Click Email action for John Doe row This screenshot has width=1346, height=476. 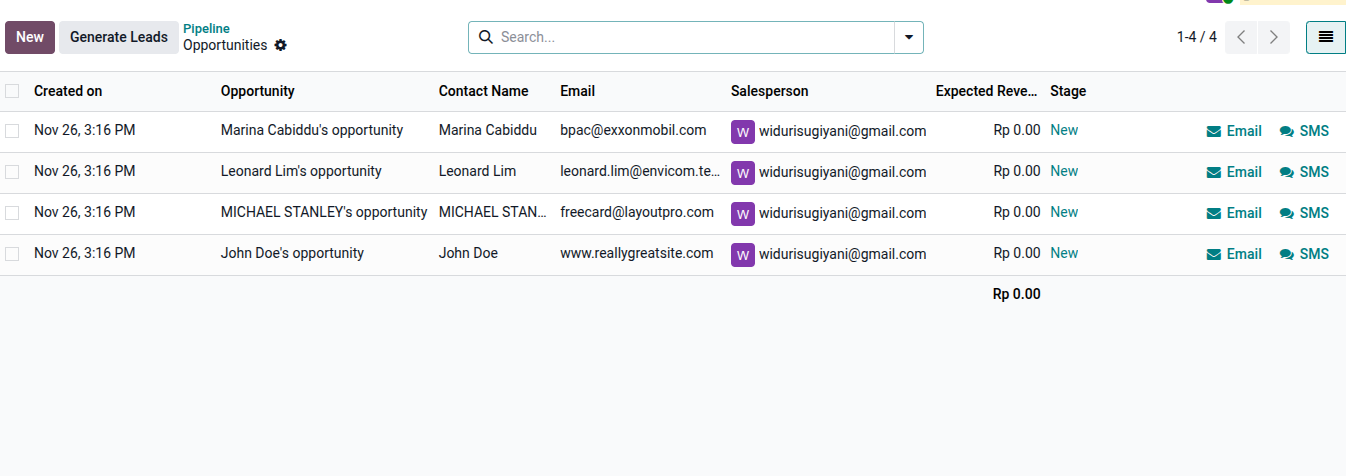(x=1234, y=254)
